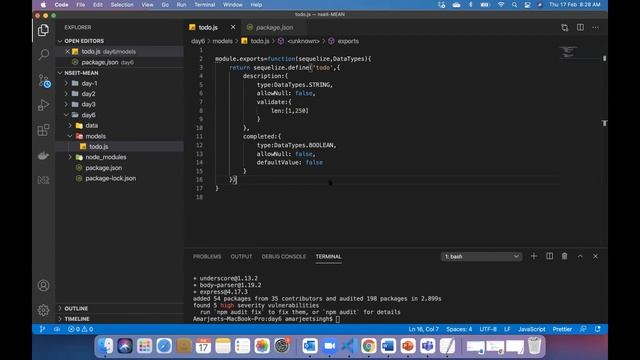
Task: Open Run and Debug view
Action: (43, 105)
